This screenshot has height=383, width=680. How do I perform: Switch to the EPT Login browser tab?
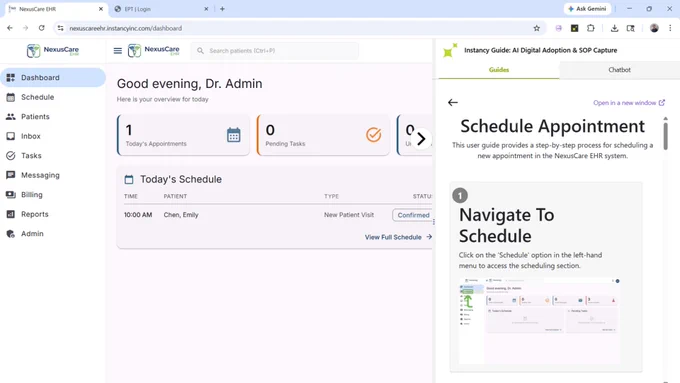tap(161, 9)
